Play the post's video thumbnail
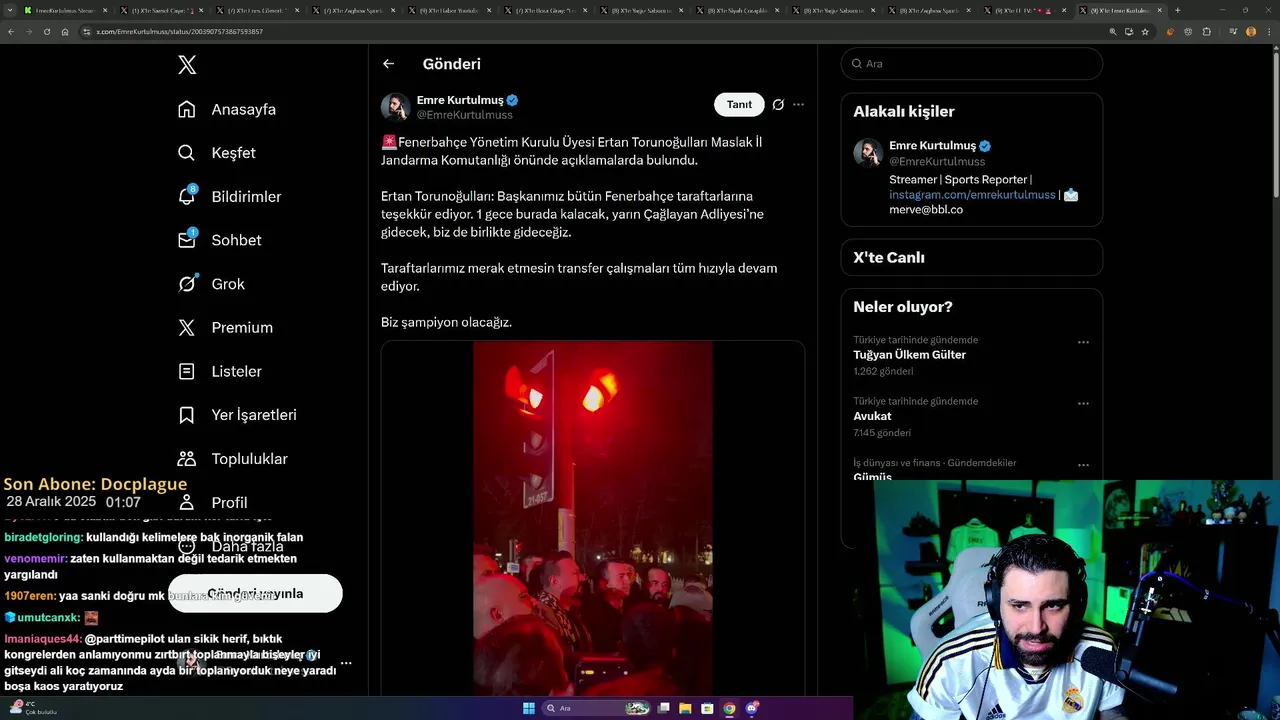 click(x=592, y=518)
